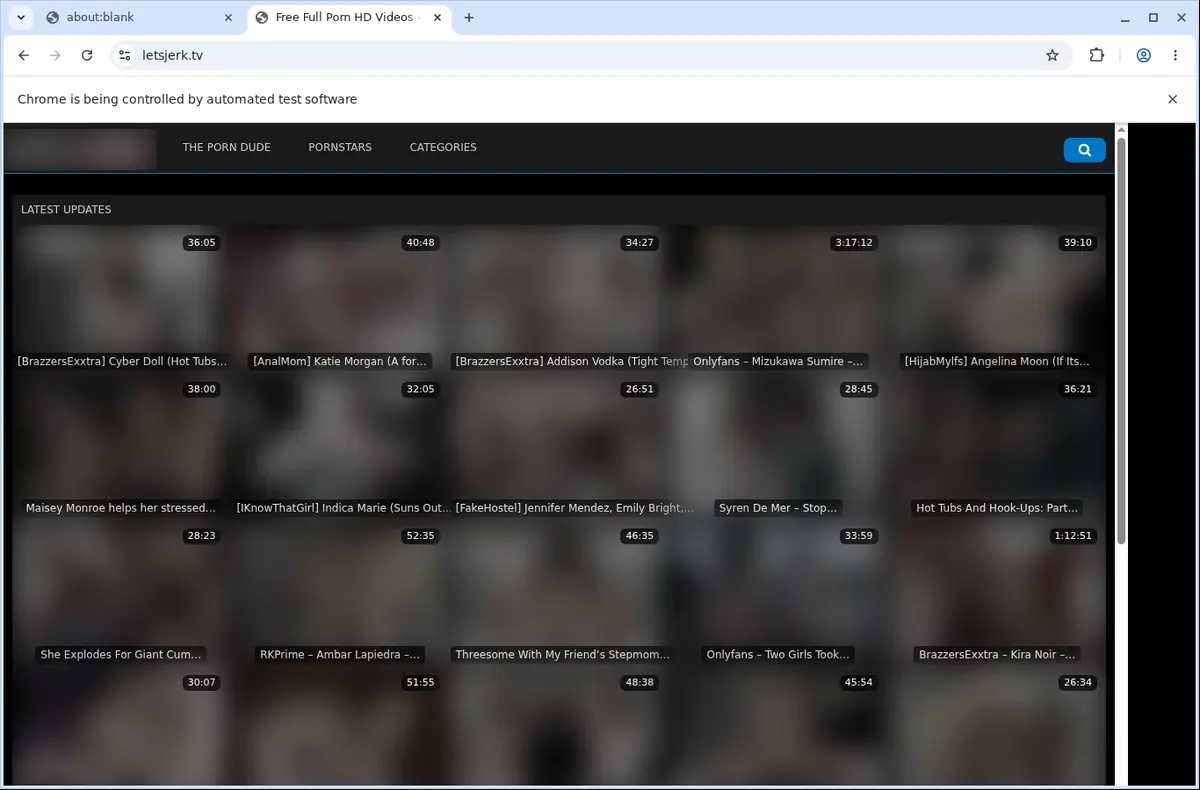The width and height of the screenshot is (1200, 790).
Task: Open site information icon in address bar
Action: point(124,56)
